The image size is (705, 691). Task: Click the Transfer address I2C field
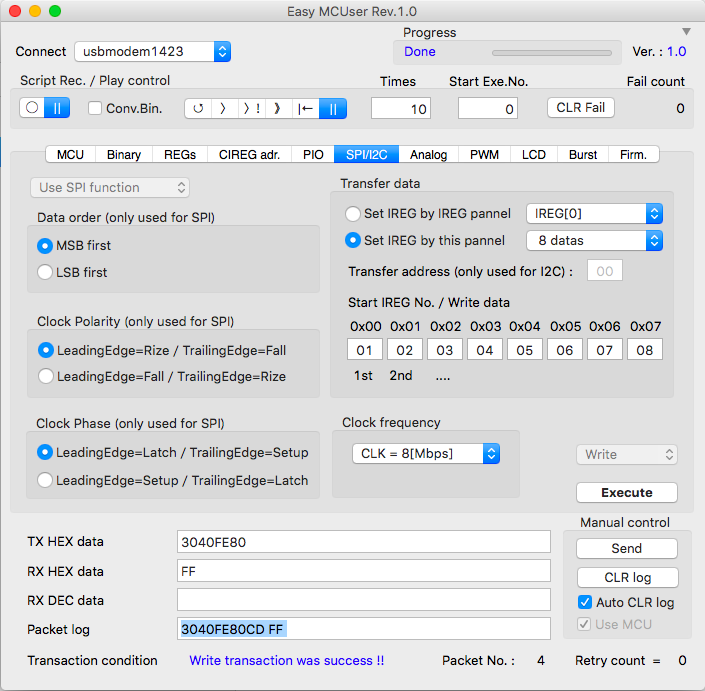(x=605, y=271)
